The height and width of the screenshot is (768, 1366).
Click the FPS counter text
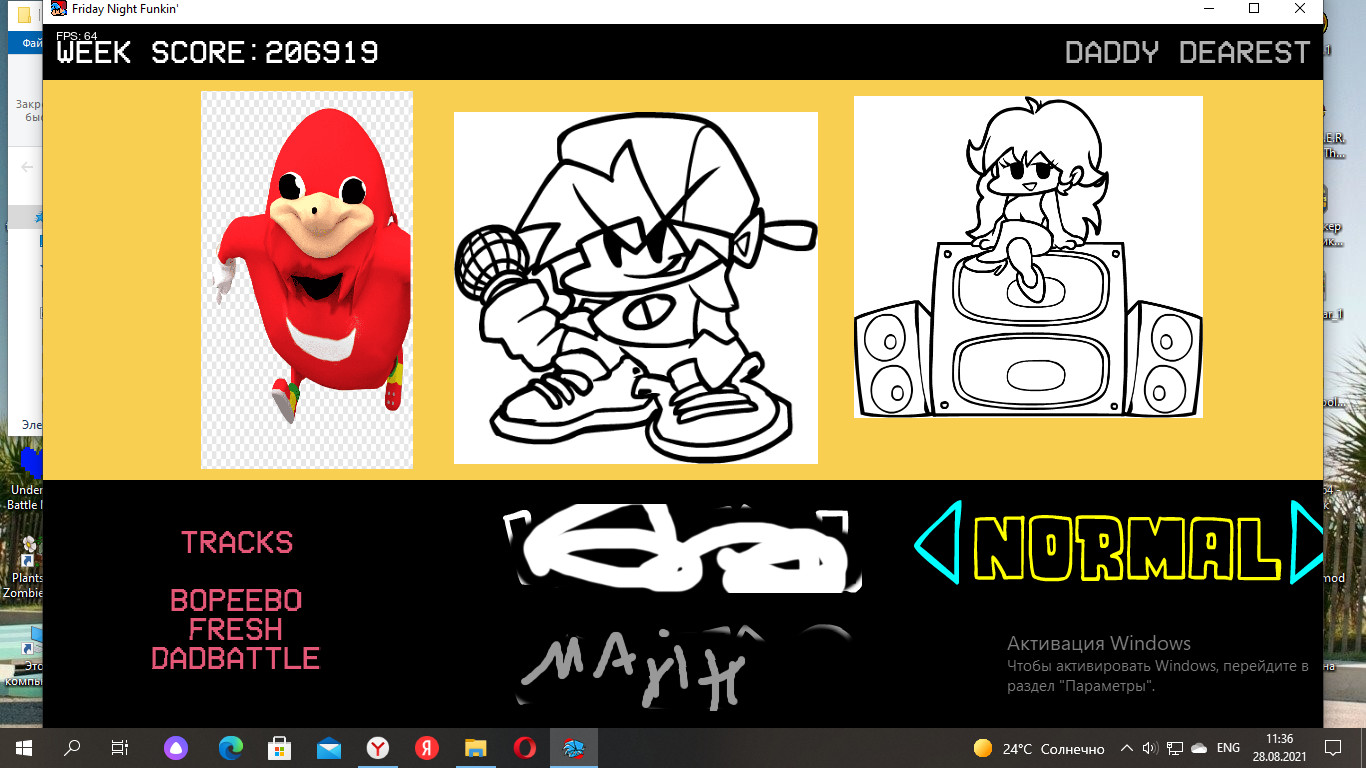click(x=77, y=36)
